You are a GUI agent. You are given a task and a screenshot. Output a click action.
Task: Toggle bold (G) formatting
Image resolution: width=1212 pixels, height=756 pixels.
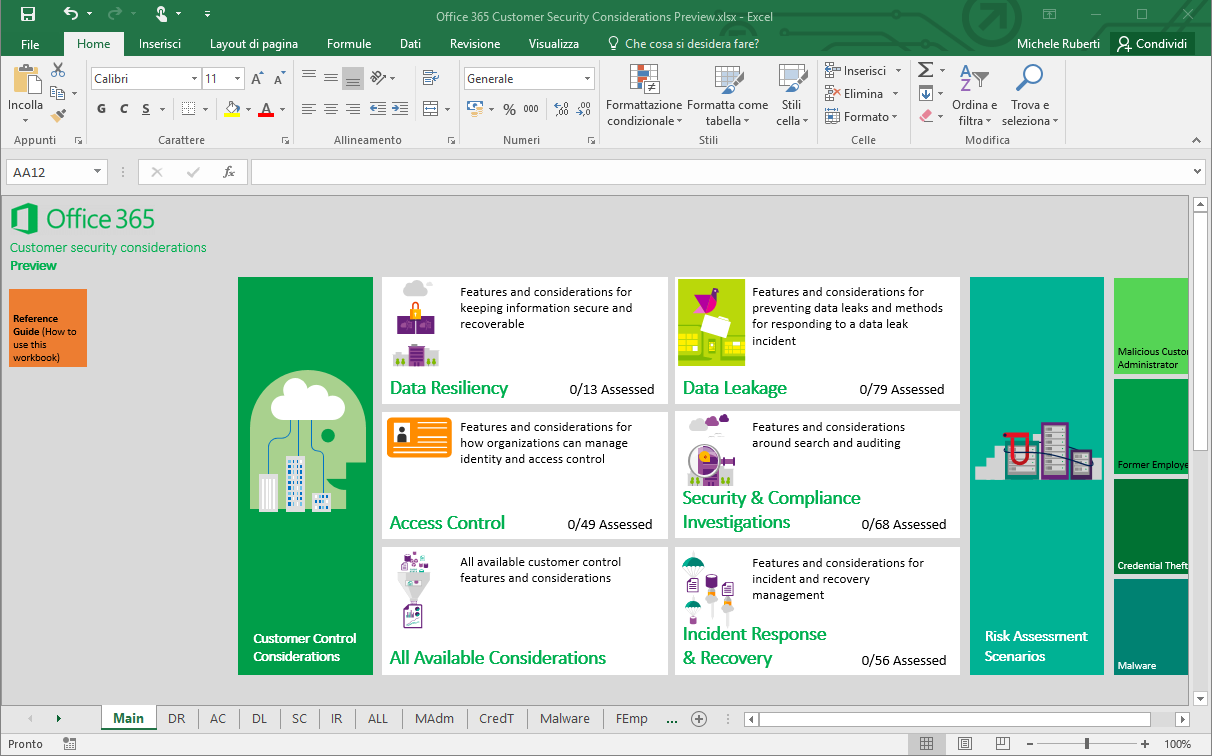click(x=102, y=109)
